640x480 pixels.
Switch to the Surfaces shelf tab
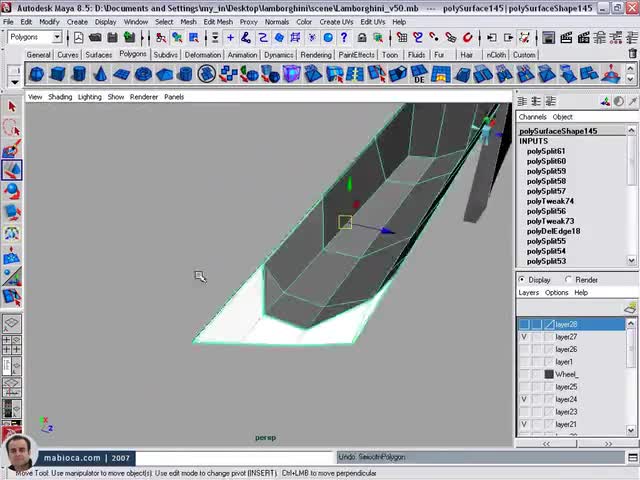[98, 55]
